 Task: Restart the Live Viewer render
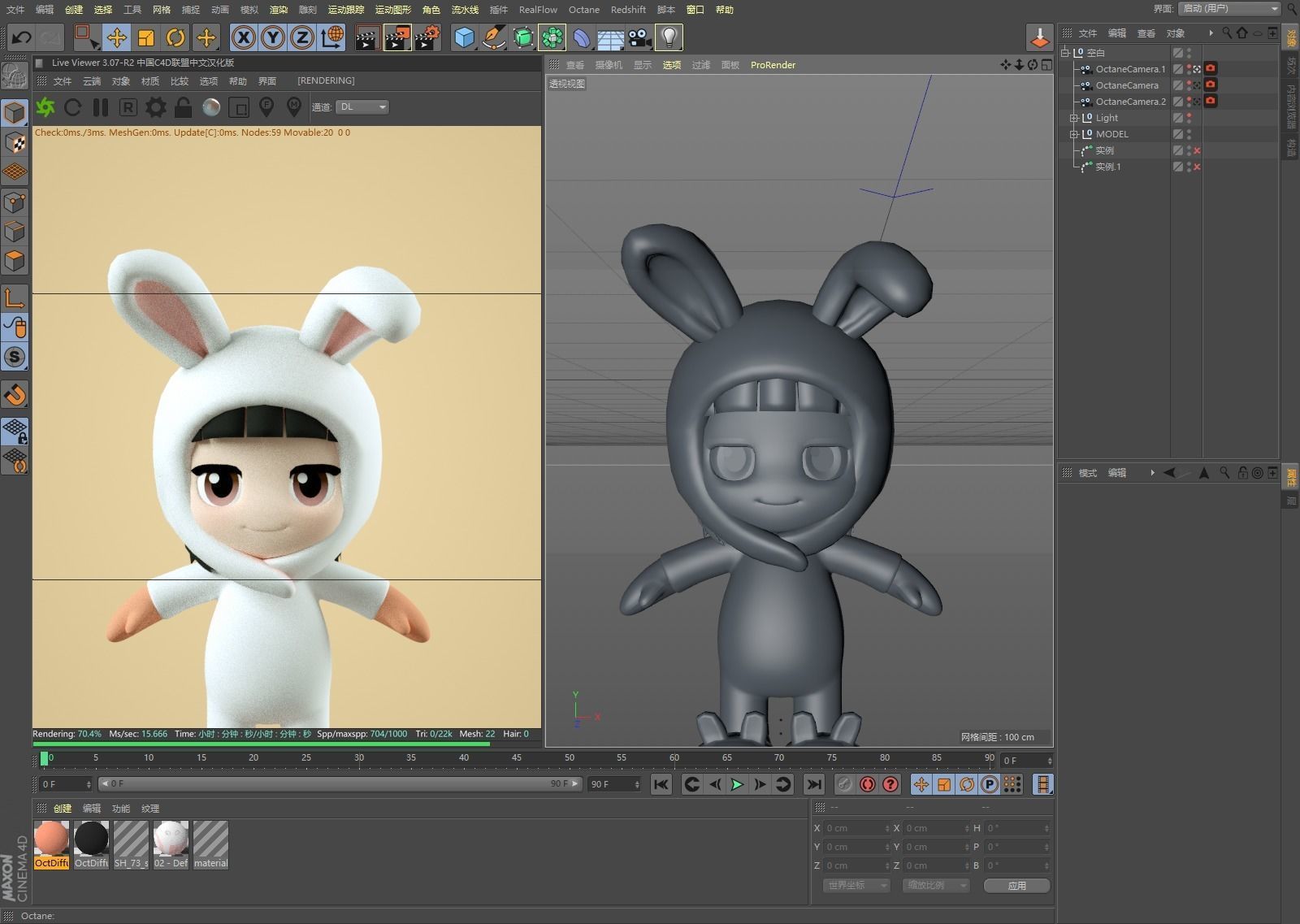point(73,107)
